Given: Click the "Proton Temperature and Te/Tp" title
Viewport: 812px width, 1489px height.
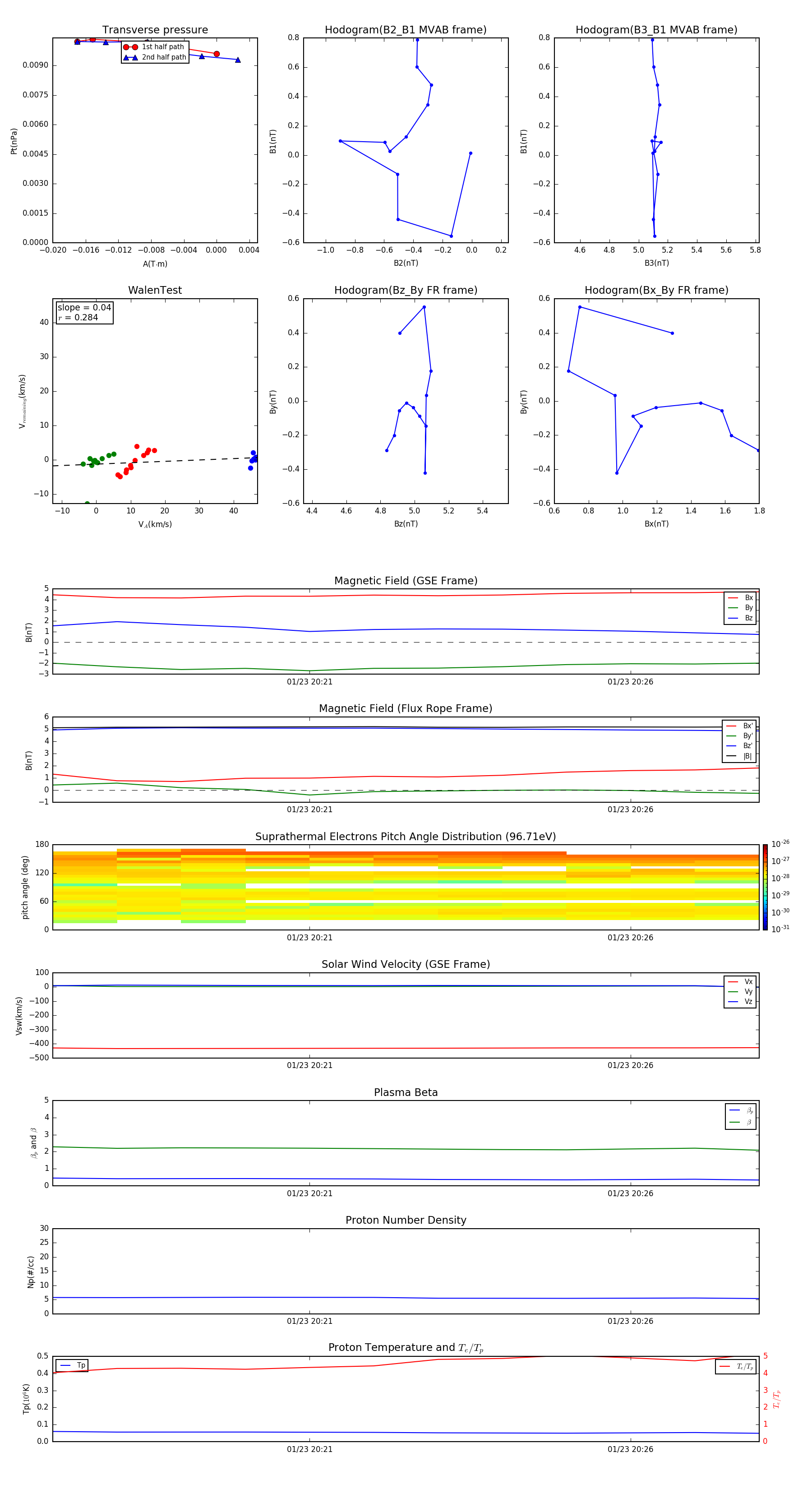Looking at the screenshot, I should tap(406, 1348).
